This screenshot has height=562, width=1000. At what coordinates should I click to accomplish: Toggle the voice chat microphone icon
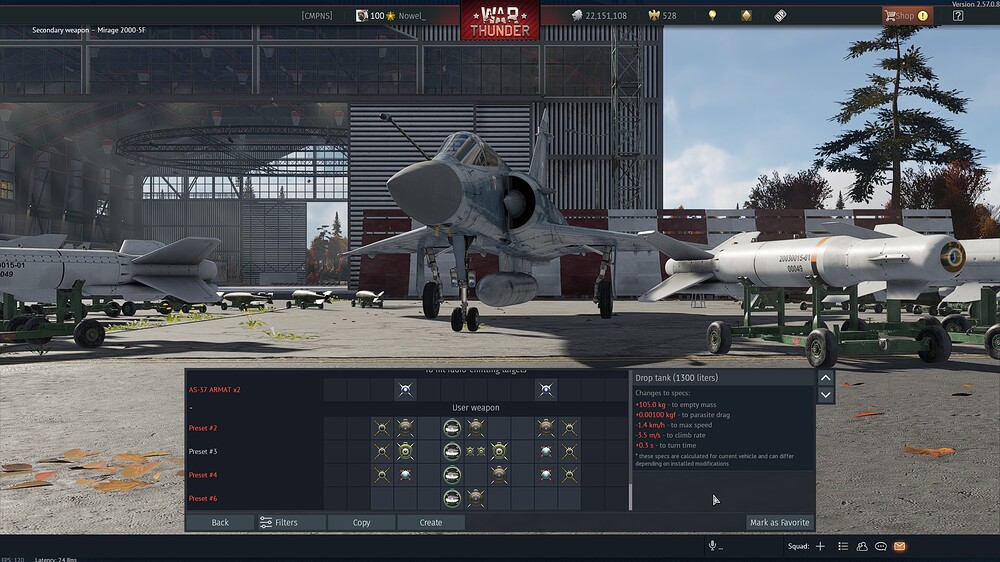tap(712, 545)
